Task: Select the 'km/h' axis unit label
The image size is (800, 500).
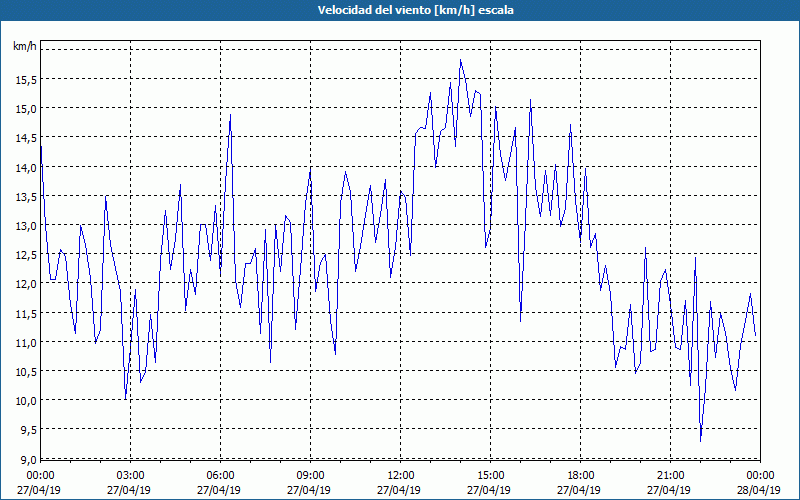Action: 25,46
